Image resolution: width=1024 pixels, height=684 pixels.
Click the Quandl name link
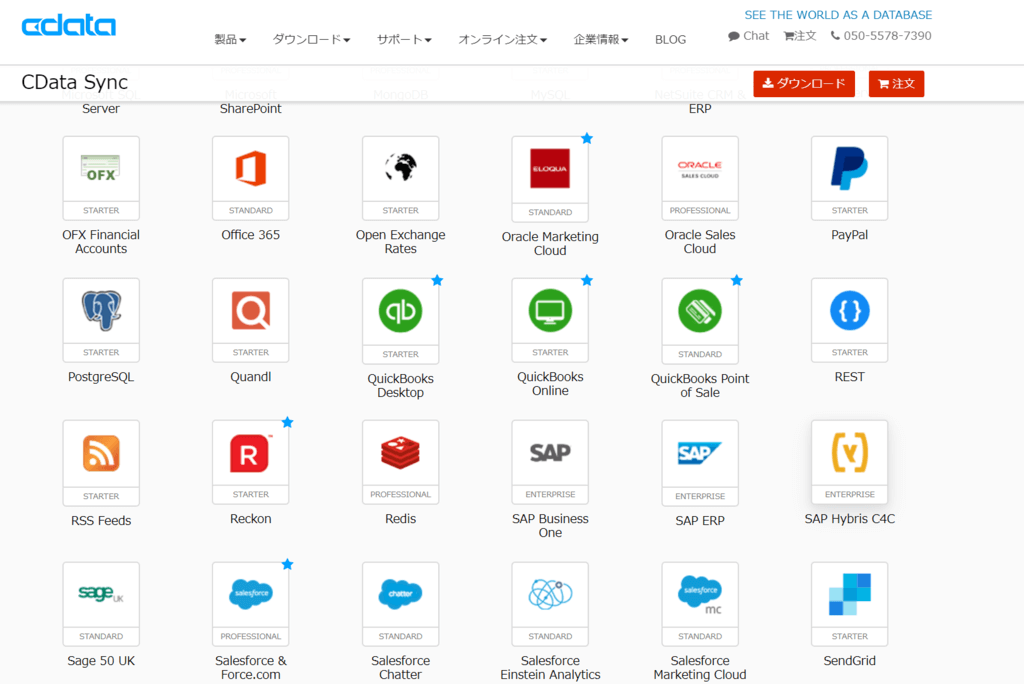click(251, 377)
